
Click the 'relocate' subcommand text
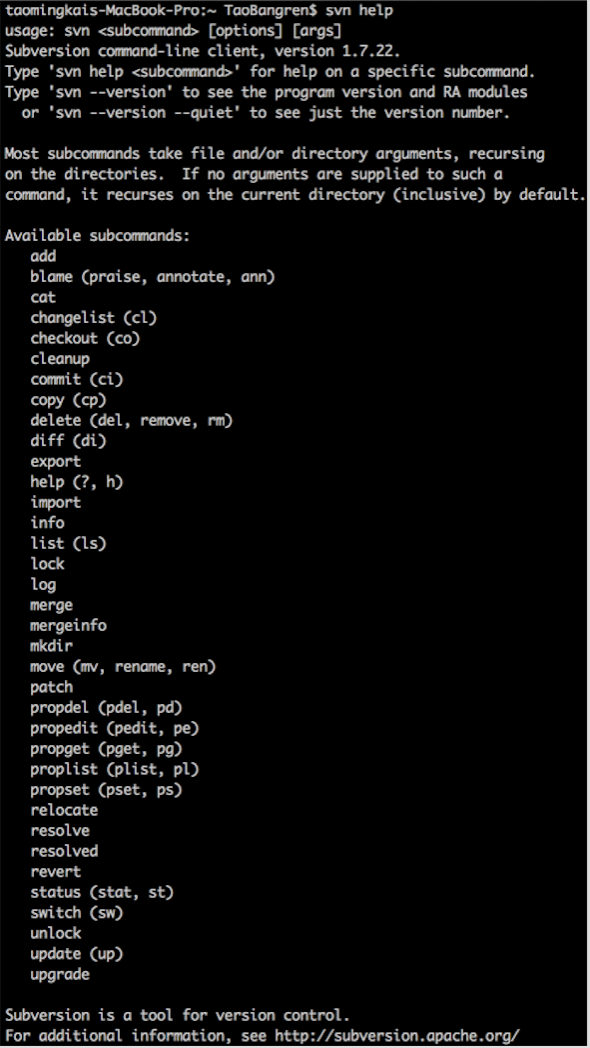[64, 810]
